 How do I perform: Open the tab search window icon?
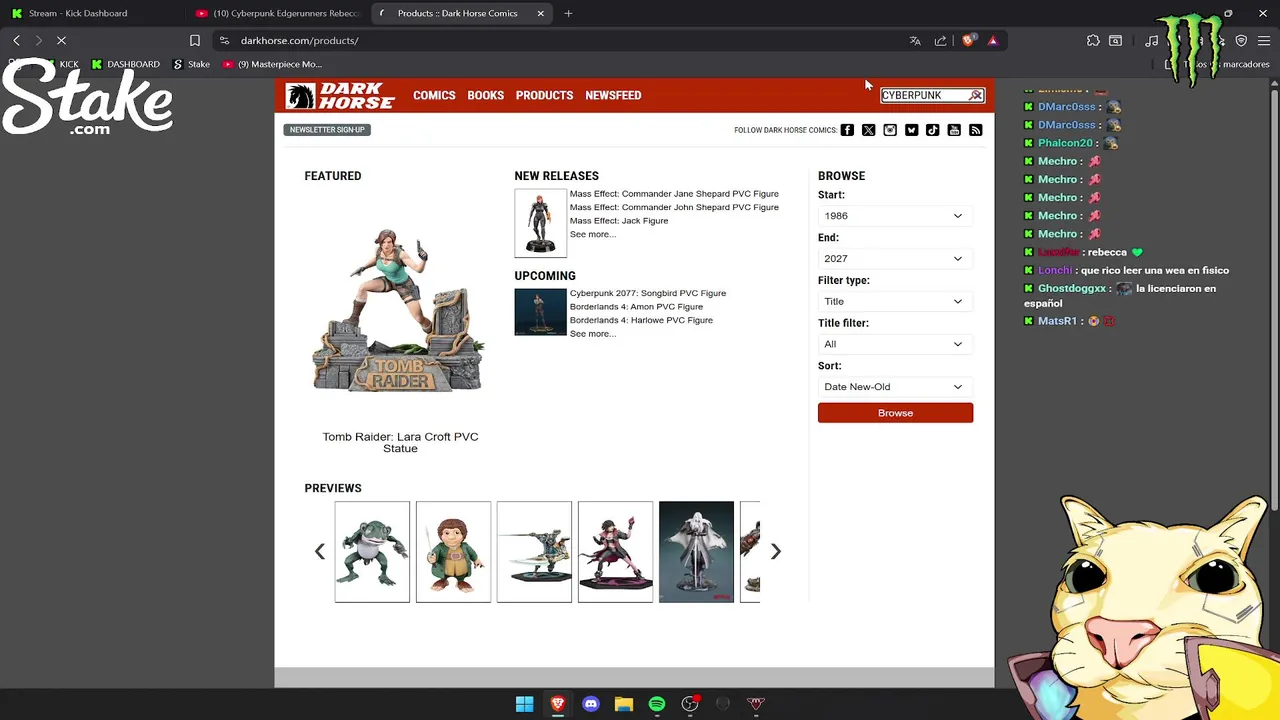[1115, 41]
